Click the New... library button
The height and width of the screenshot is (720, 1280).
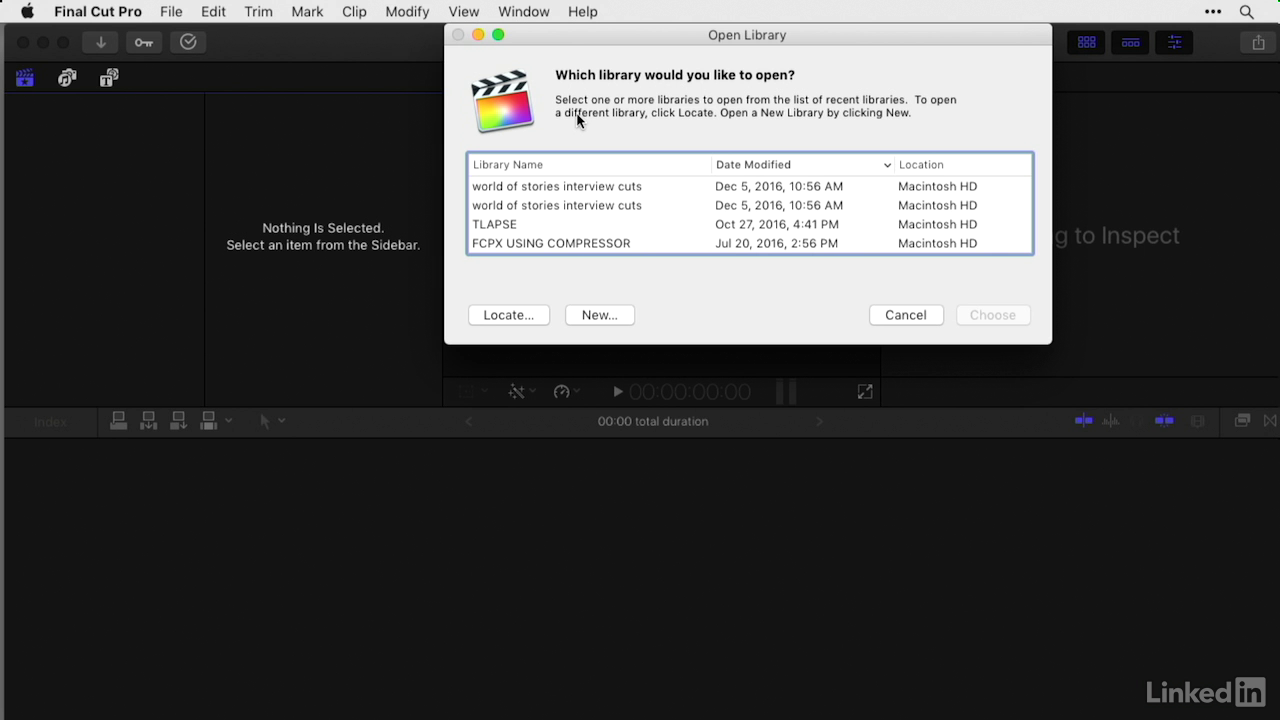point(600,315)
